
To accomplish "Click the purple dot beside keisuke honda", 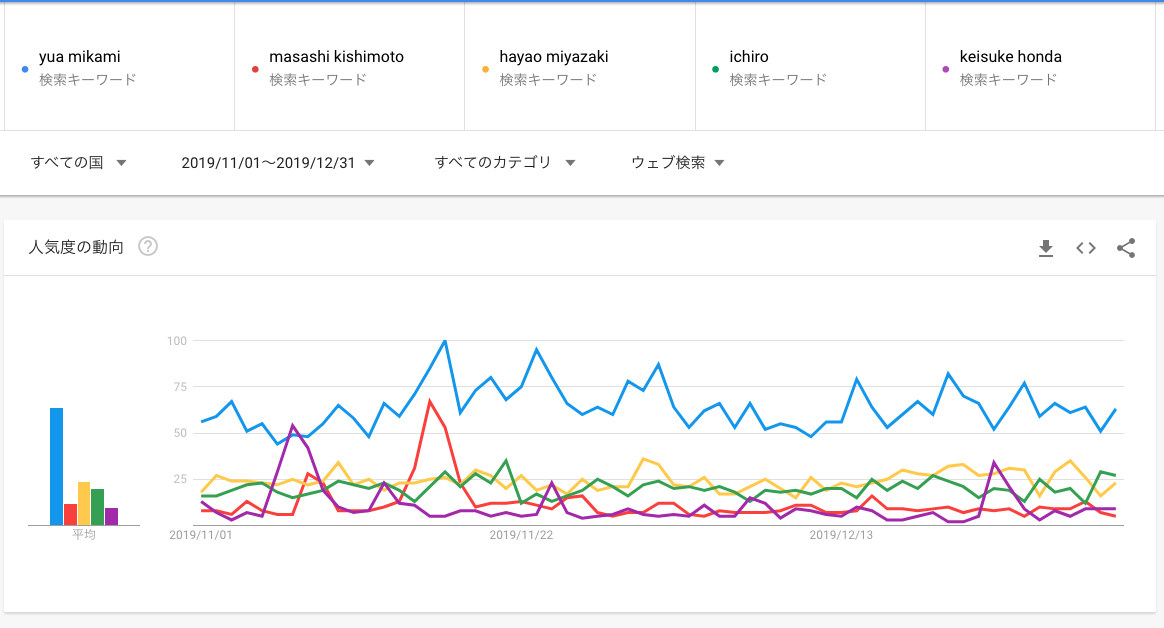I will pos(946,69).
